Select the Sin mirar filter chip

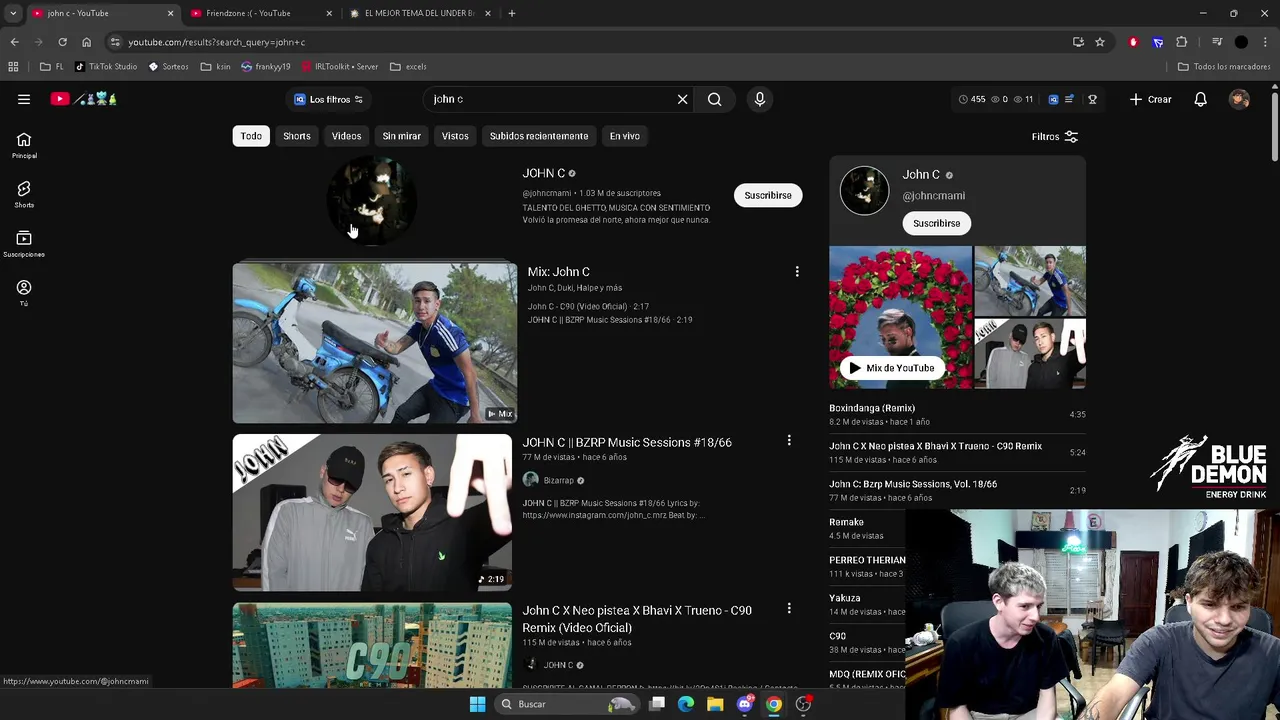401,136
